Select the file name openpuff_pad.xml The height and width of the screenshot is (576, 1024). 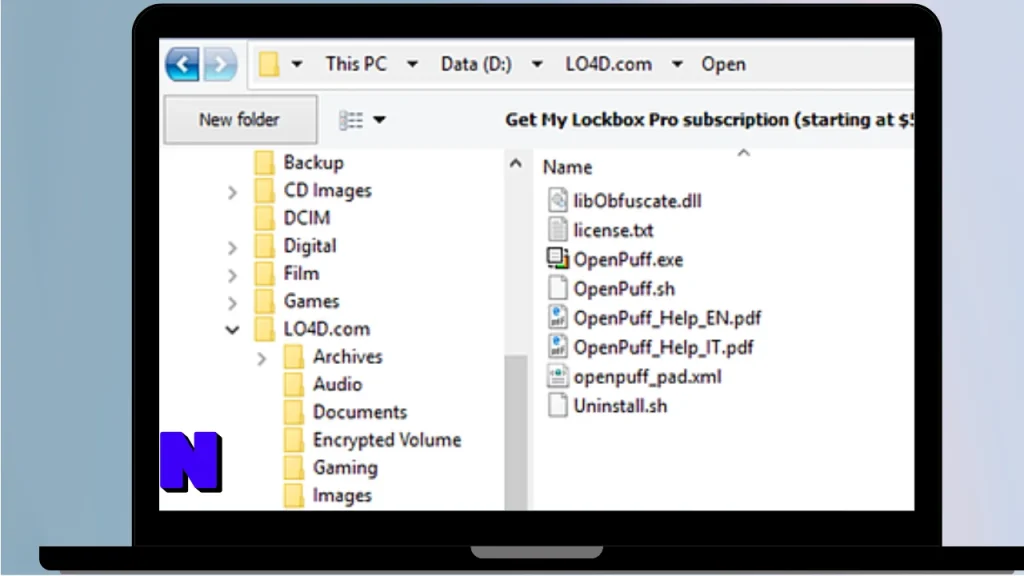pyautogui.click(x=647, y=377)
